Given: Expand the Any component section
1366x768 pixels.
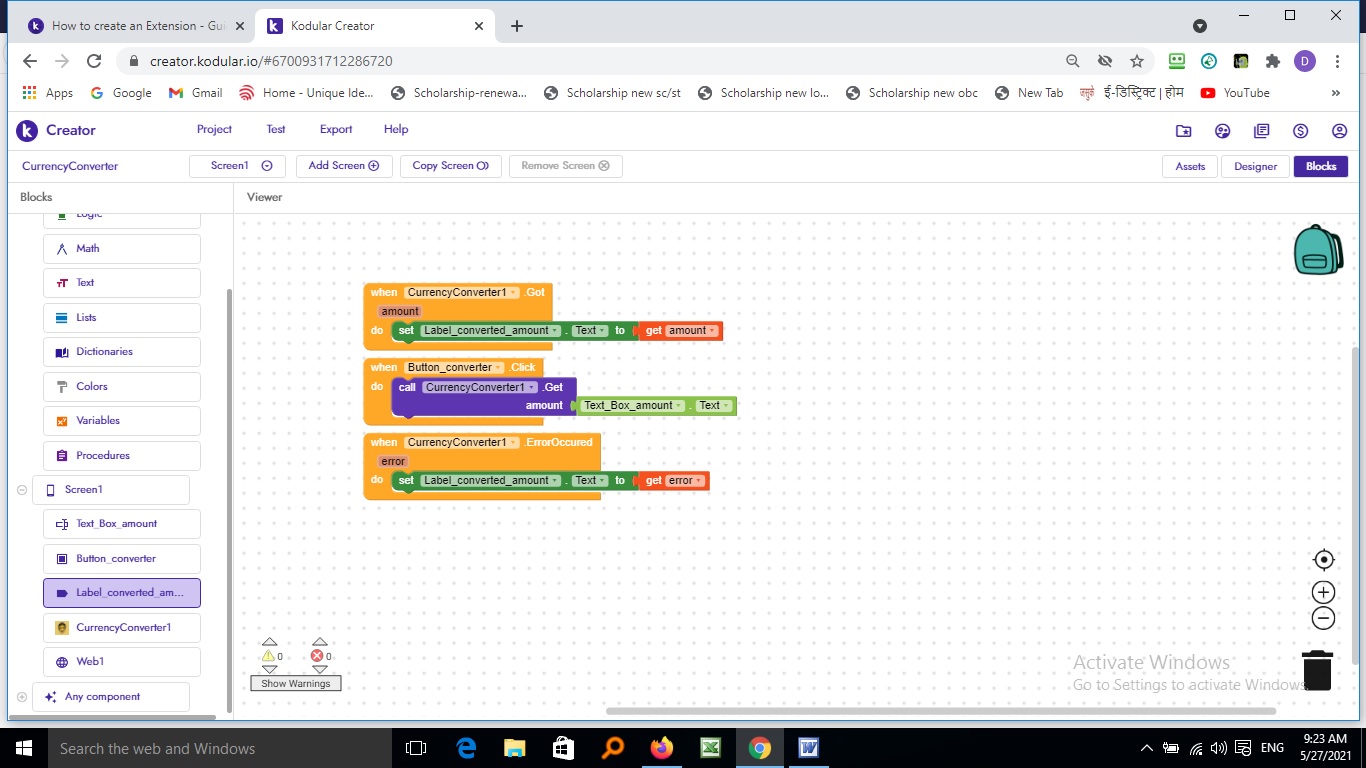Looking at the screenshot, I should point(22,697).
